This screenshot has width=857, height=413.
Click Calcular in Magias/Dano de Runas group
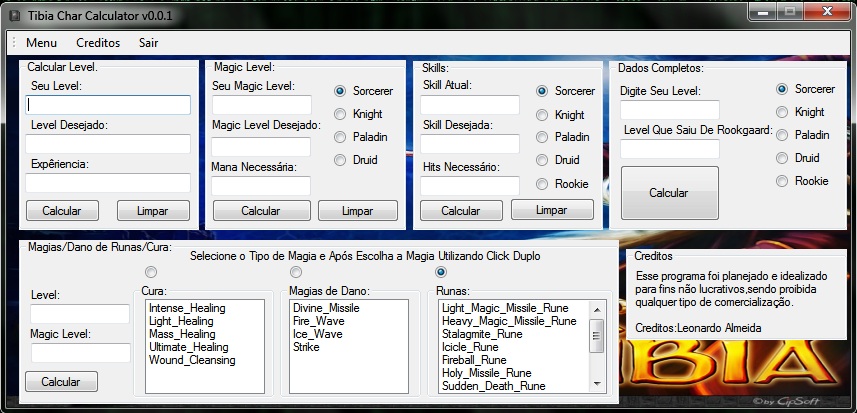coord(61,381)
